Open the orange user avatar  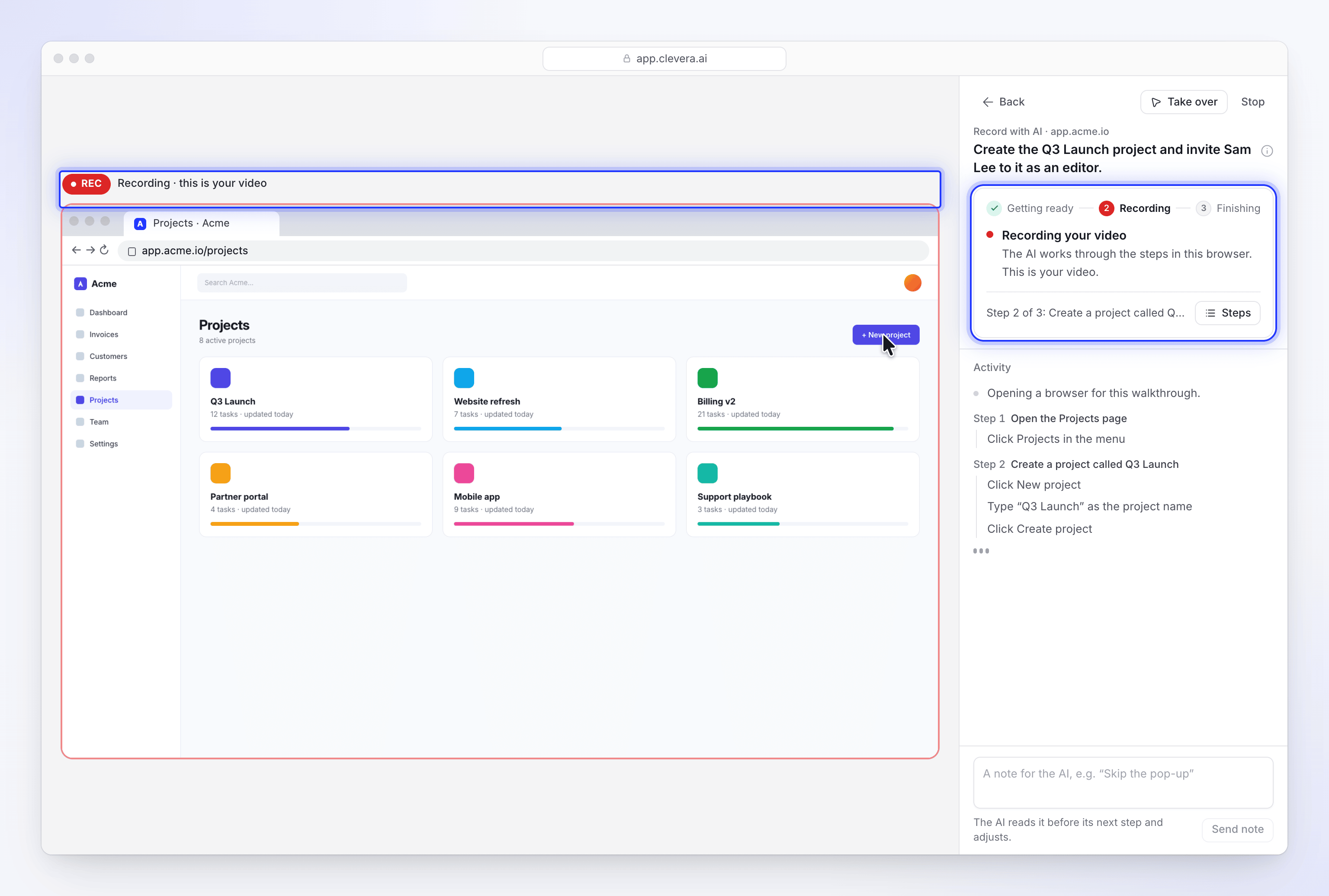(912, 283)
